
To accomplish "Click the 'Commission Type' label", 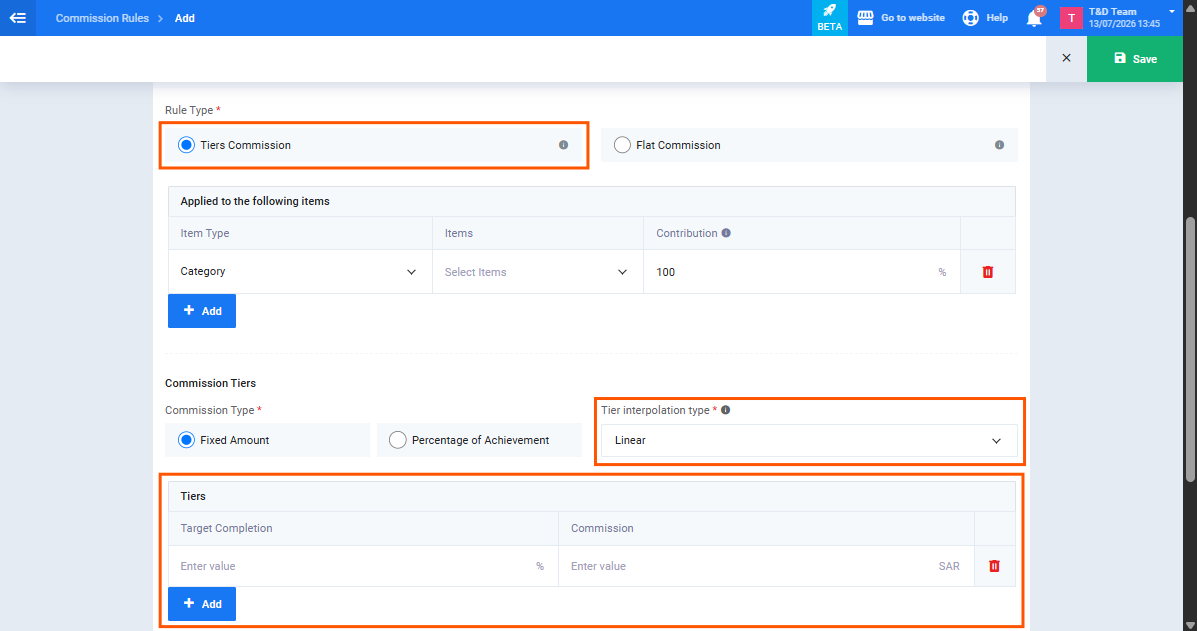I will (x=210, y=410).
